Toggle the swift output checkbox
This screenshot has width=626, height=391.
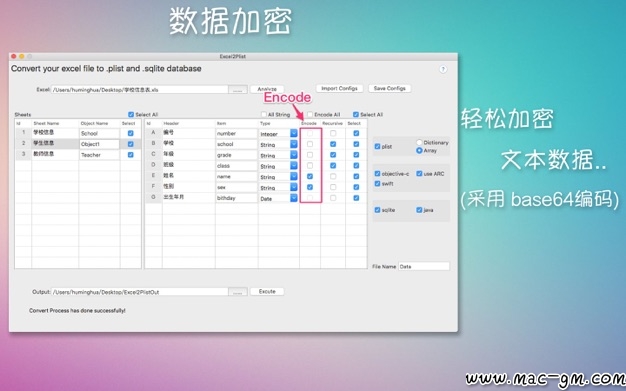[x=377, y=184]
